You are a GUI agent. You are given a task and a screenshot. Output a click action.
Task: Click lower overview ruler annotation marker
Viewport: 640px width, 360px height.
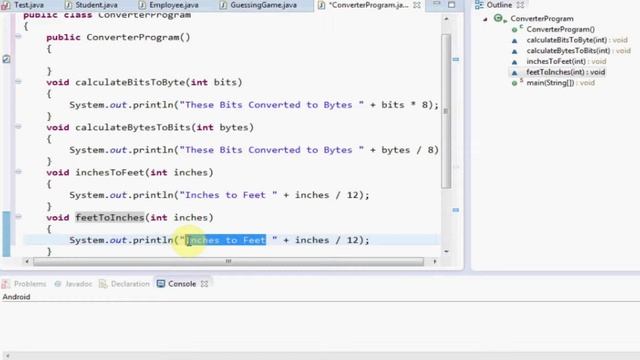point(456,210)
